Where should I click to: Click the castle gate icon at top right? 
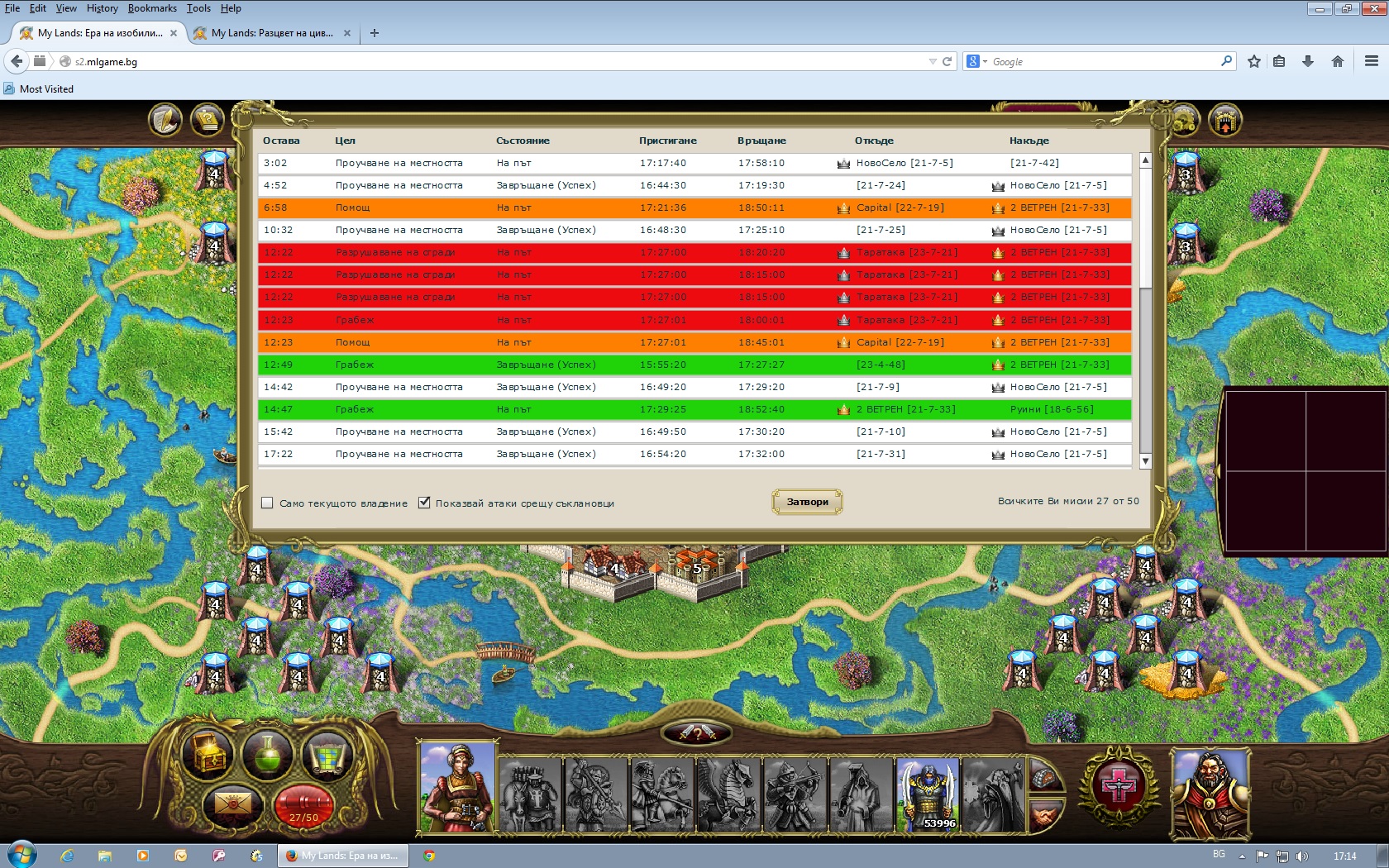coord(1225,121)
